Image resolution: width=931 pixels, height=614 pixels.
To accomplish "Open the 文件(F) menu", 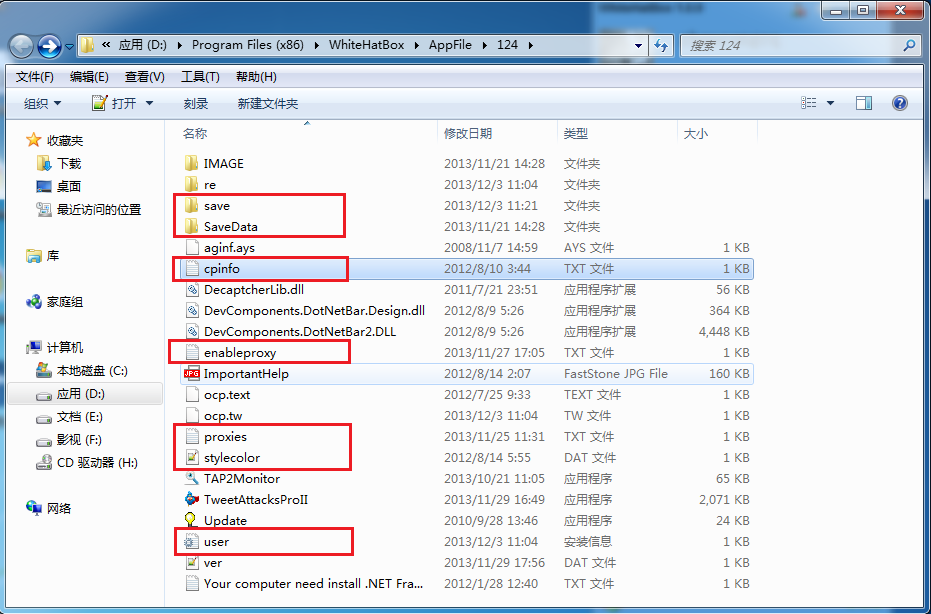I will click(x=35, y=77).
